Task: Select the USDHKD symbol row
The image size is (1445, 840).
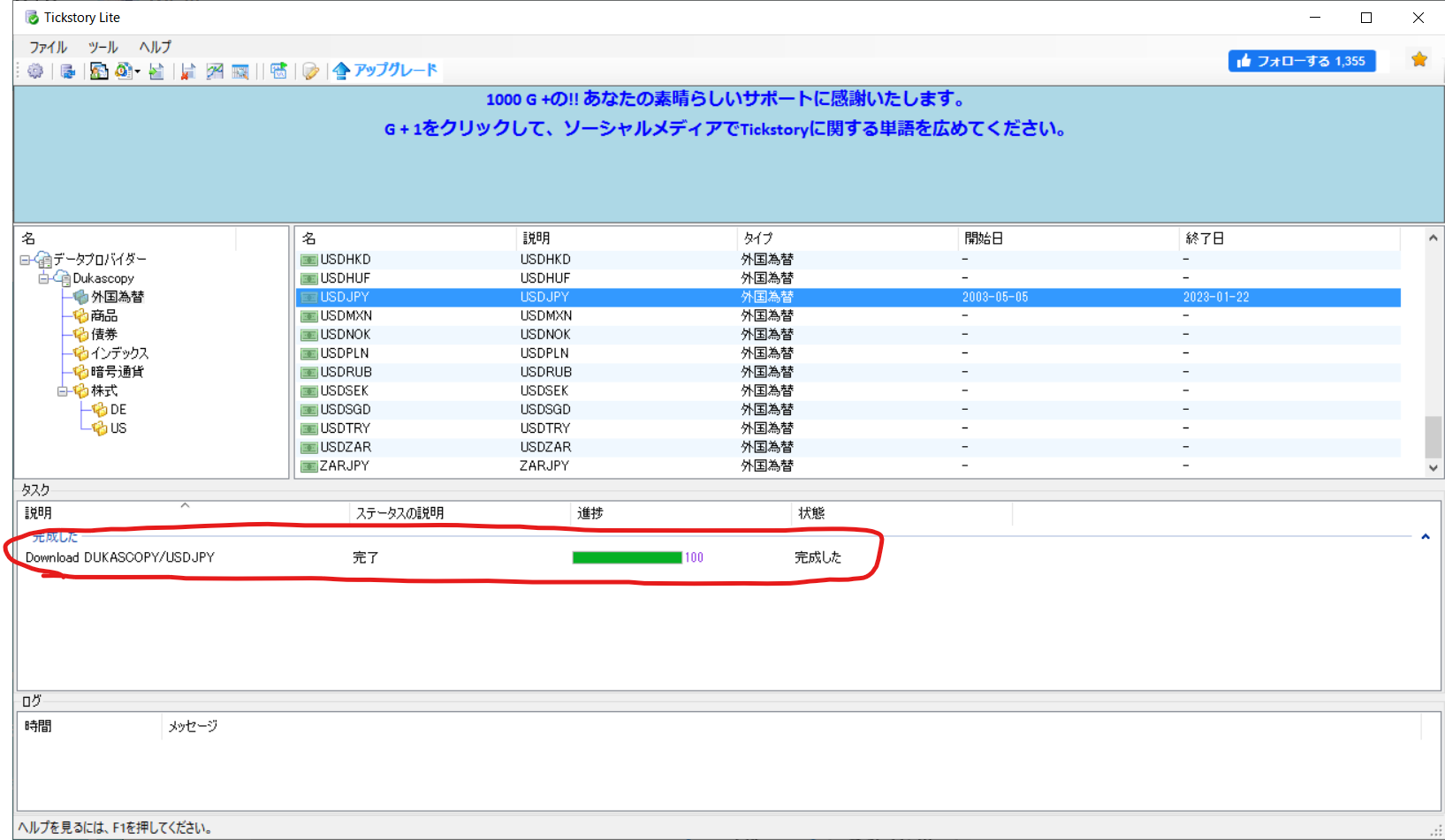Action: pos(848,260)
